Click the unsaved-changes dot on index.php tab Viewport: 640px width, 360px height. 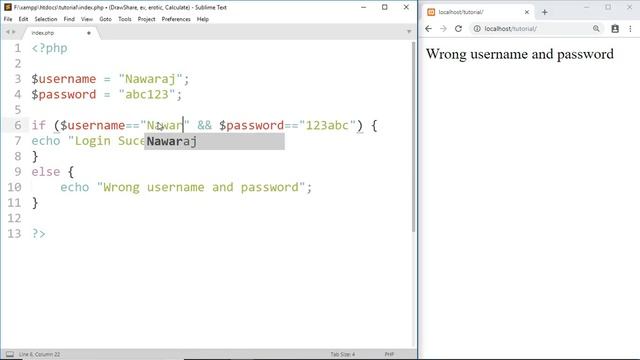[x=89, y=33]
